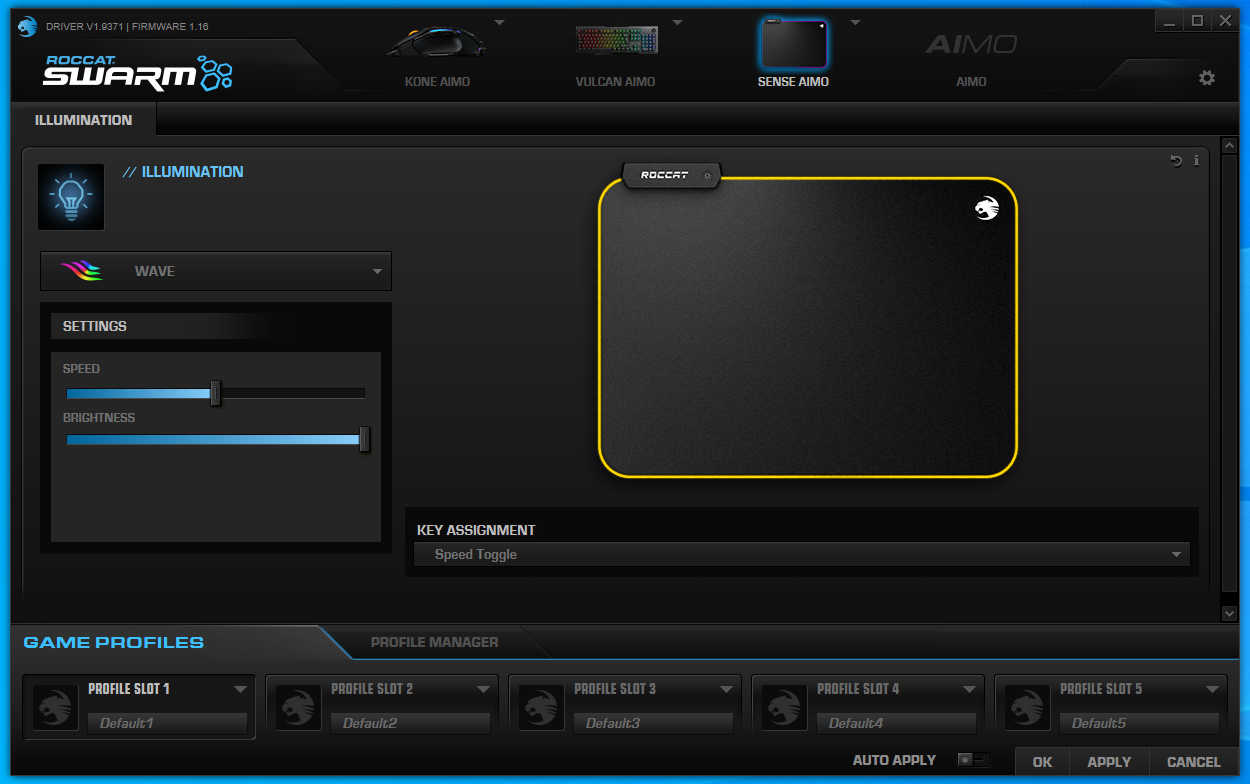Viewport: 1250px width, 784px height.
Task: Click the Default2 profile name field
Action: [410, 723]
